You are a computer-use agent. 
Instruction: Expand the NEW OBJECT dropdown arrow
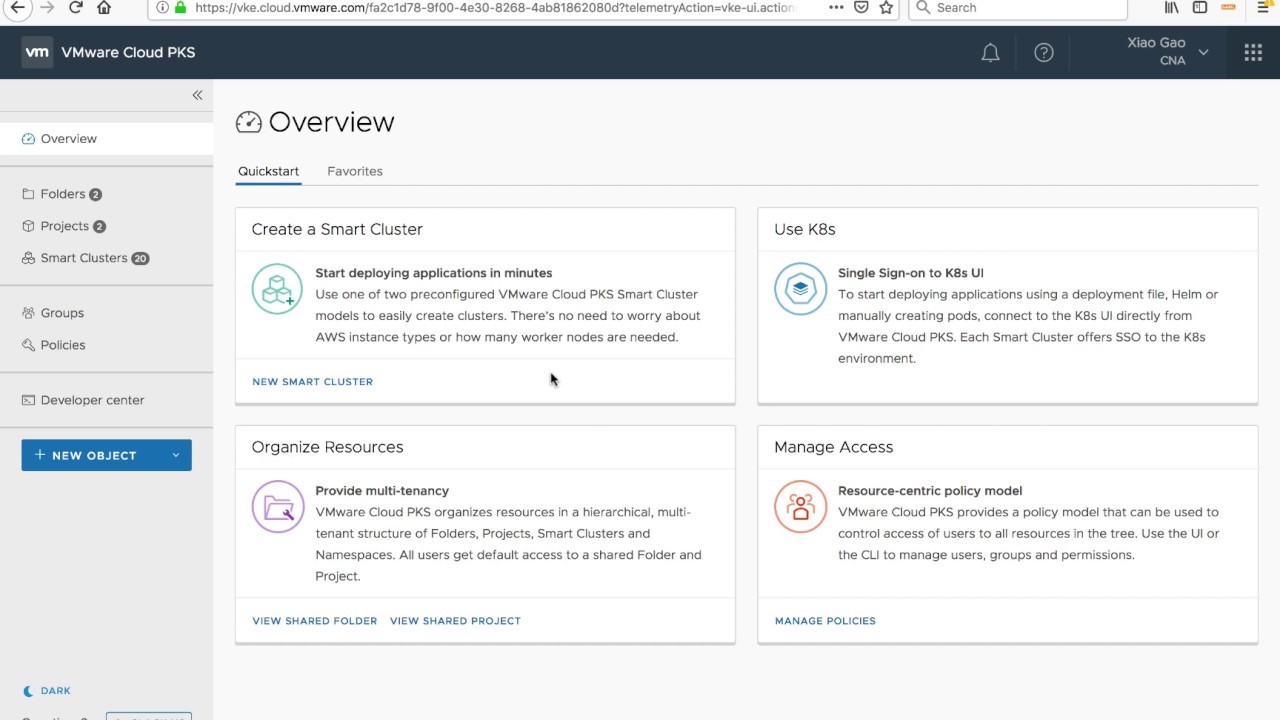176,455
